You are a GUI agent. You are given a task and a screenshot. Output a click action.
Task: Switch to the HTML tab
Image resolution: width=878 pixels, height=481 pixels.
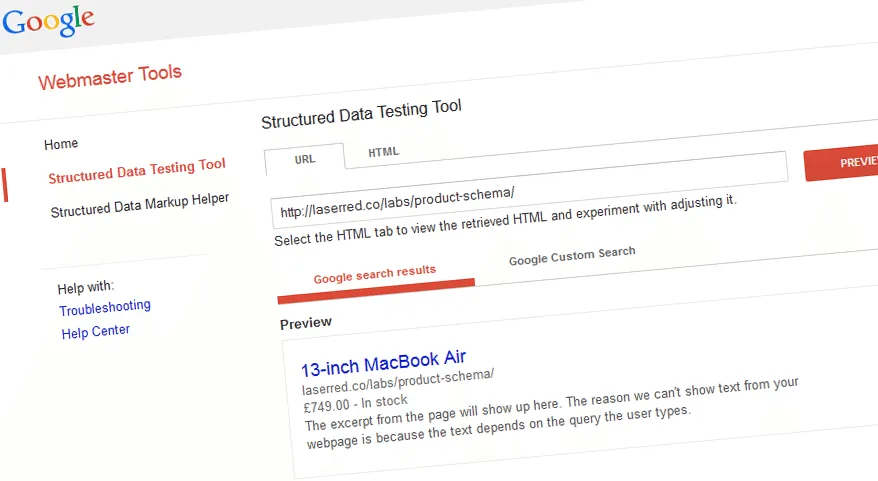coord(384,152)
